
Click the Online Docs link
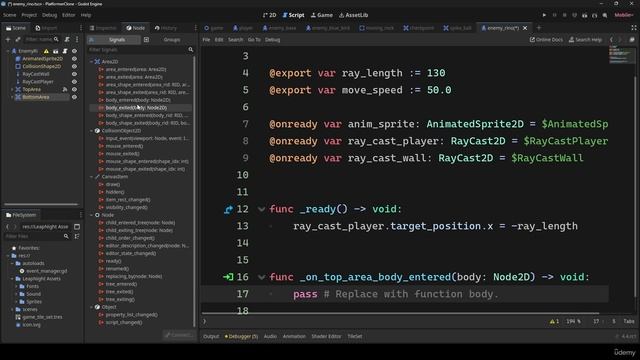[546, 40]
